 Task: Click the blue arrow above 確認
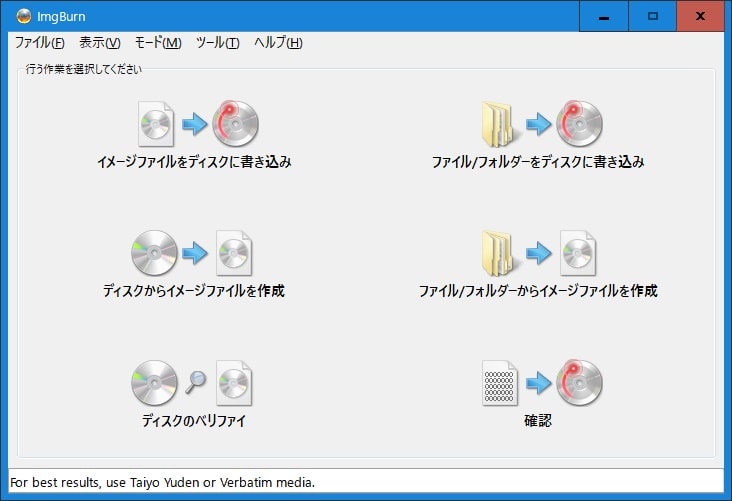point(539,383)
